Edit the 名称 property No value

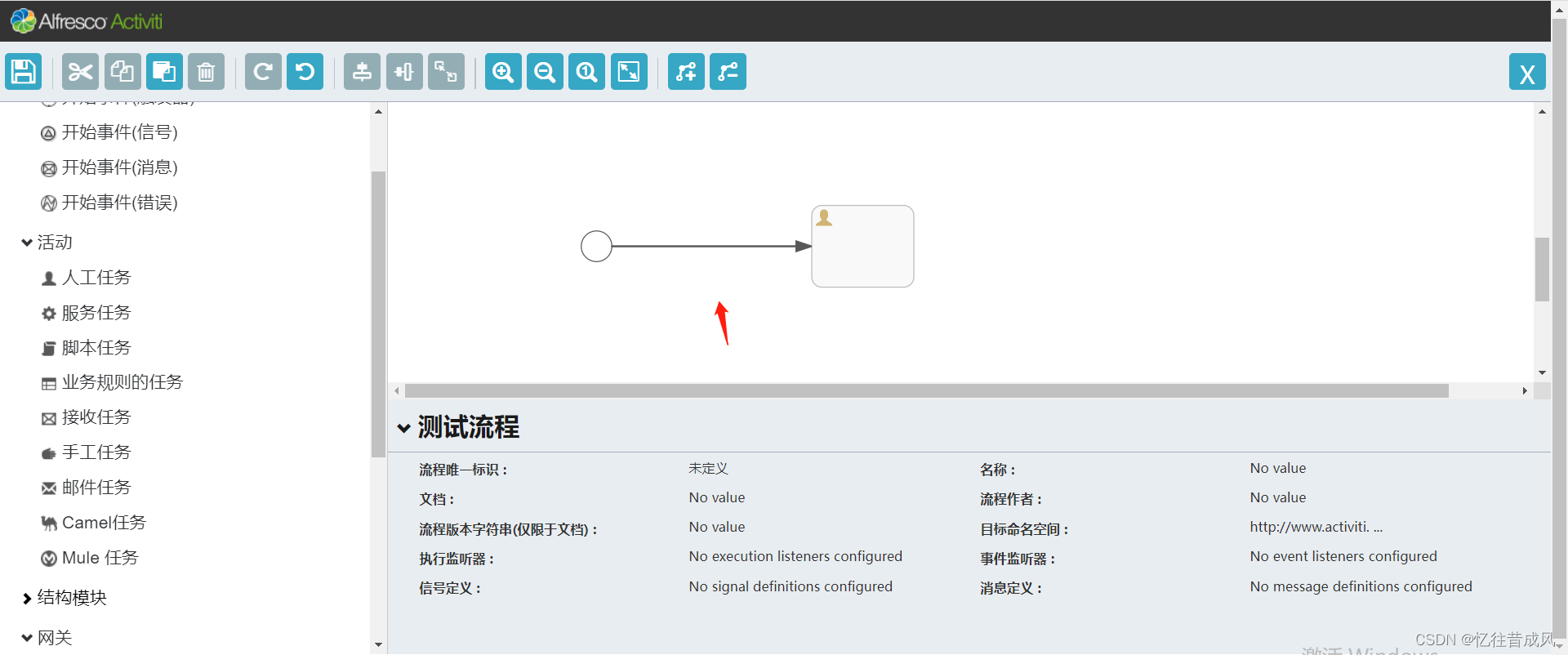pos(1278,468)
